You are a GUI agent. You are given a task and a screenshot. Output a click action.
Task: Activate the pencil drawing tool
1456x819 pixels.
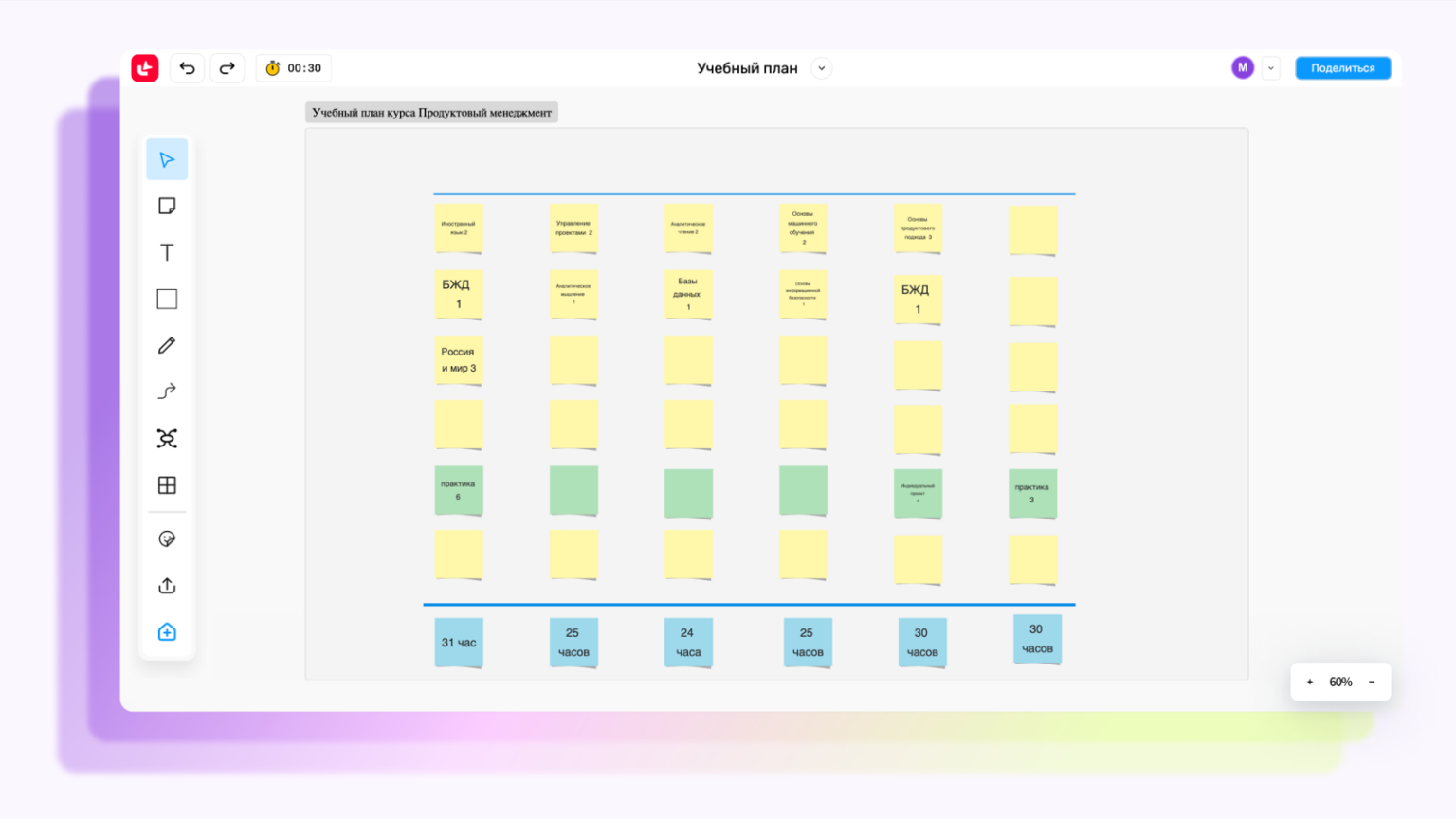tap(167, 345)
